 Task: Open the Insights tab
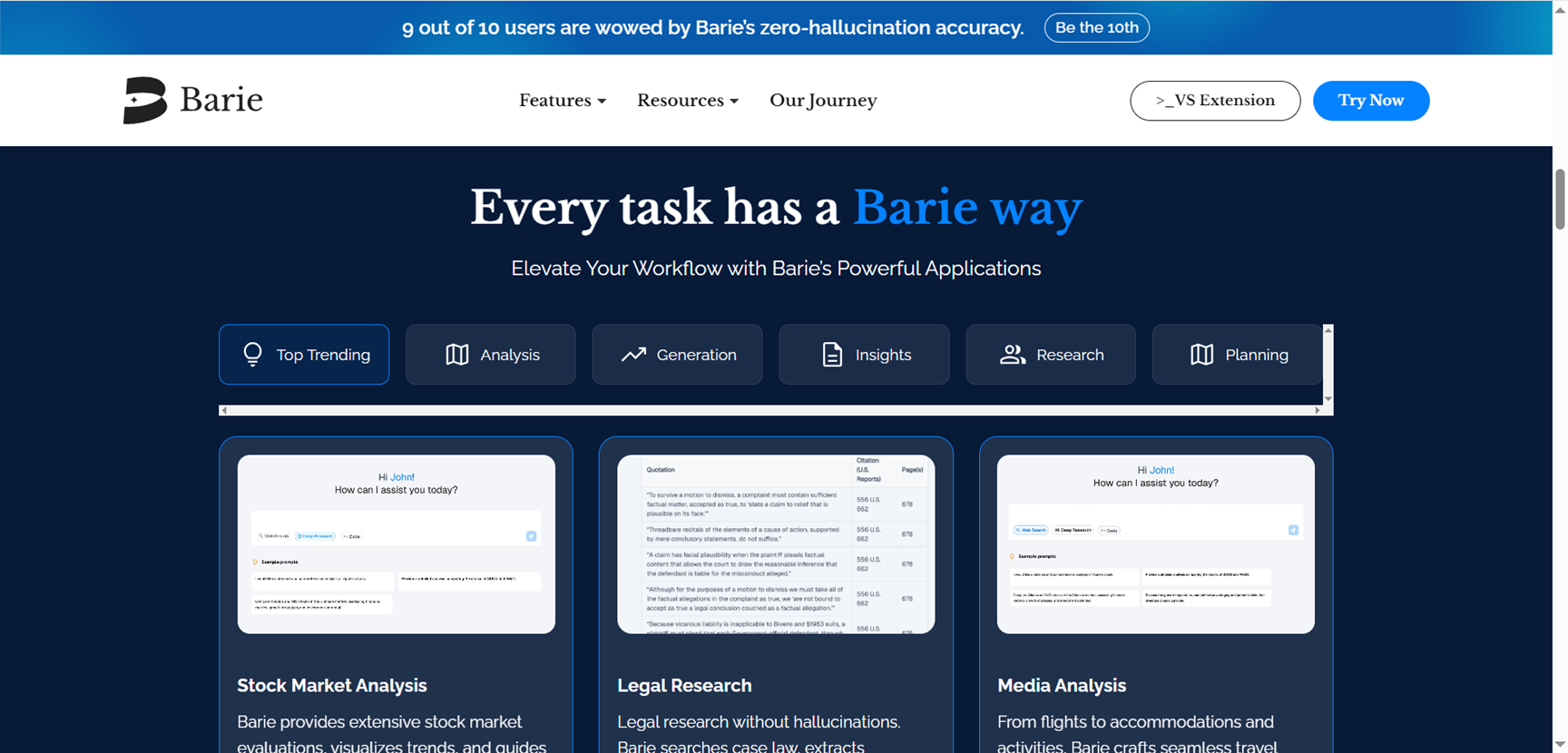coord(864,355)
